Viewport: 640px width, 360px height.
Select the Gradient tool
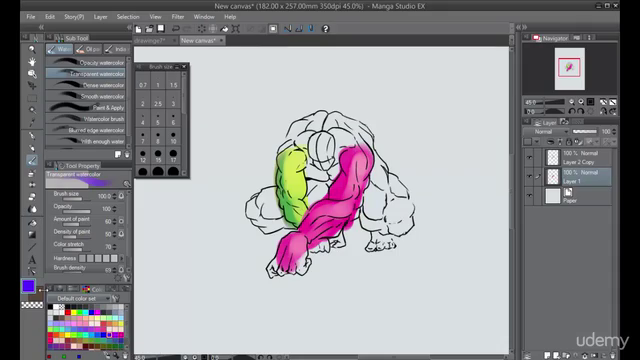coord(32,235)
